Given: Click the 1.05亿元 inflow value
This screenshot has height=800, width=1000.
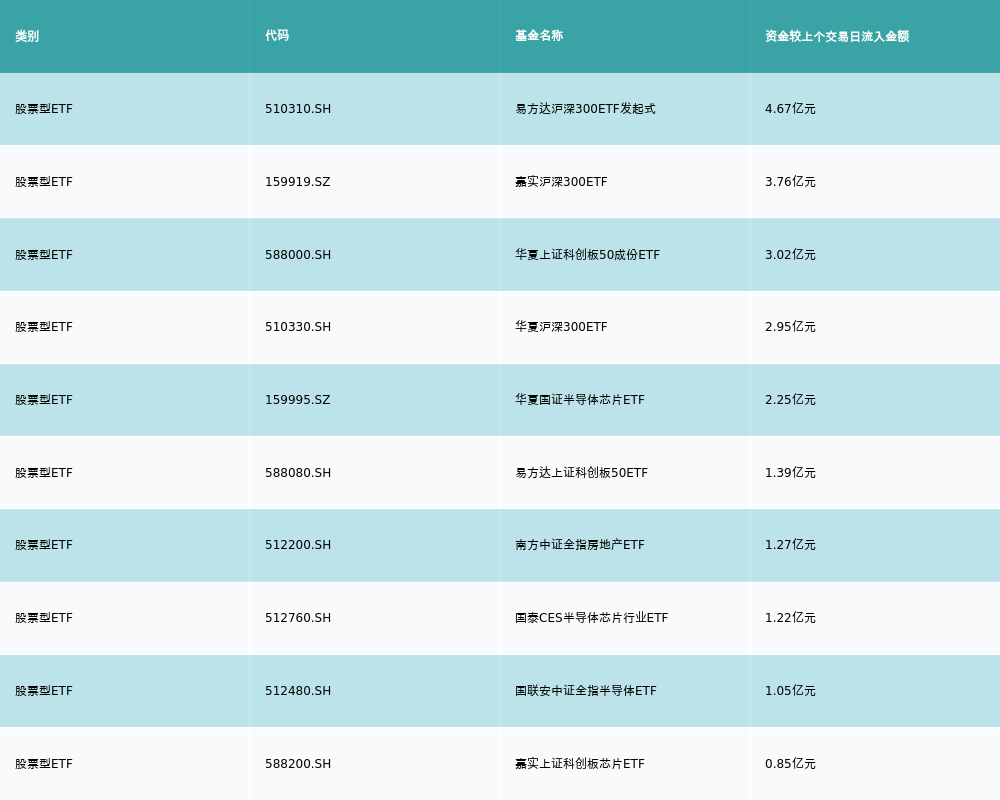Looking at the screenshot, I should [x=790, y=691].
